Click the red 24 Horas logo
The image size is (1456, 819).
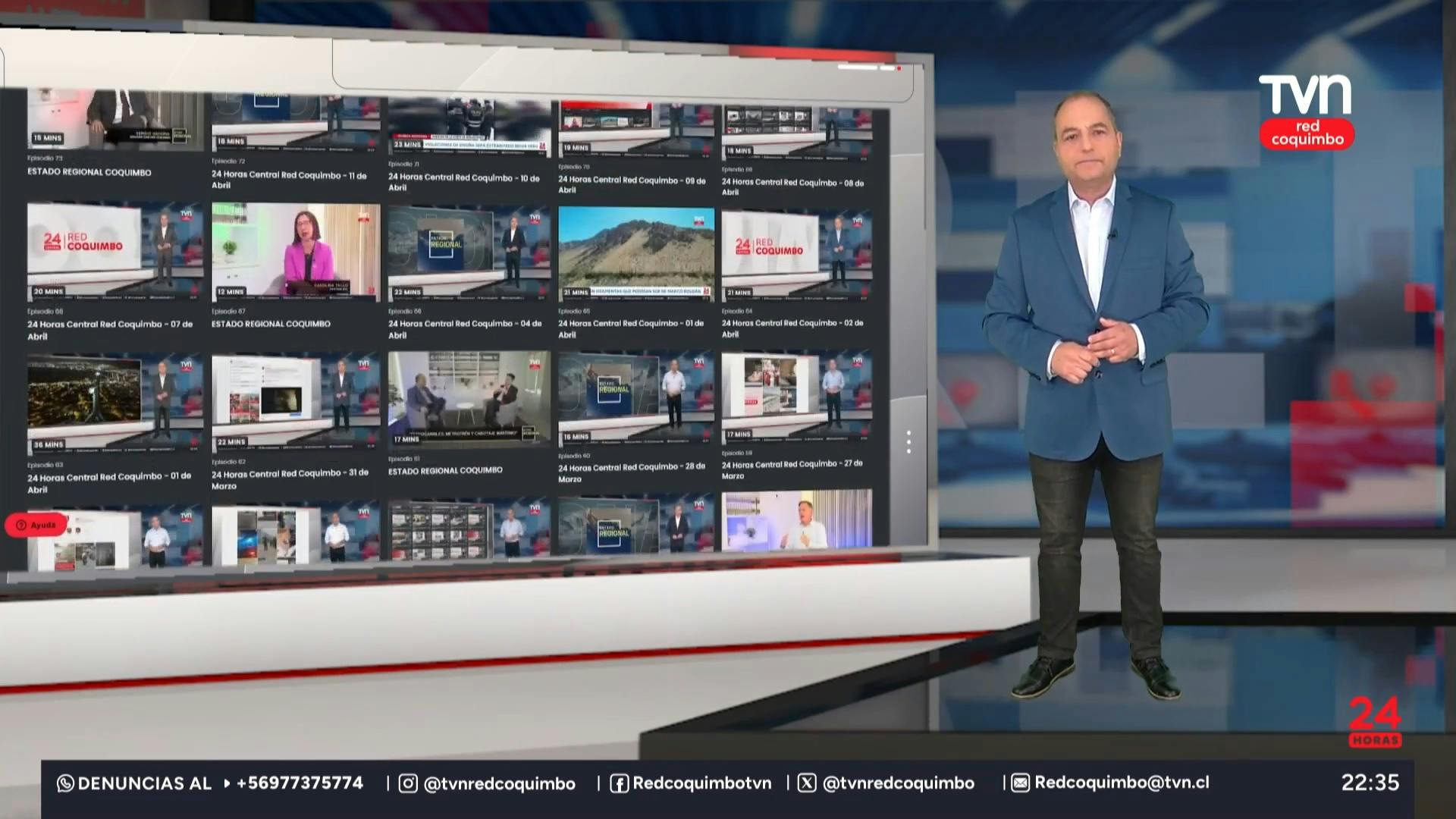1375,721
